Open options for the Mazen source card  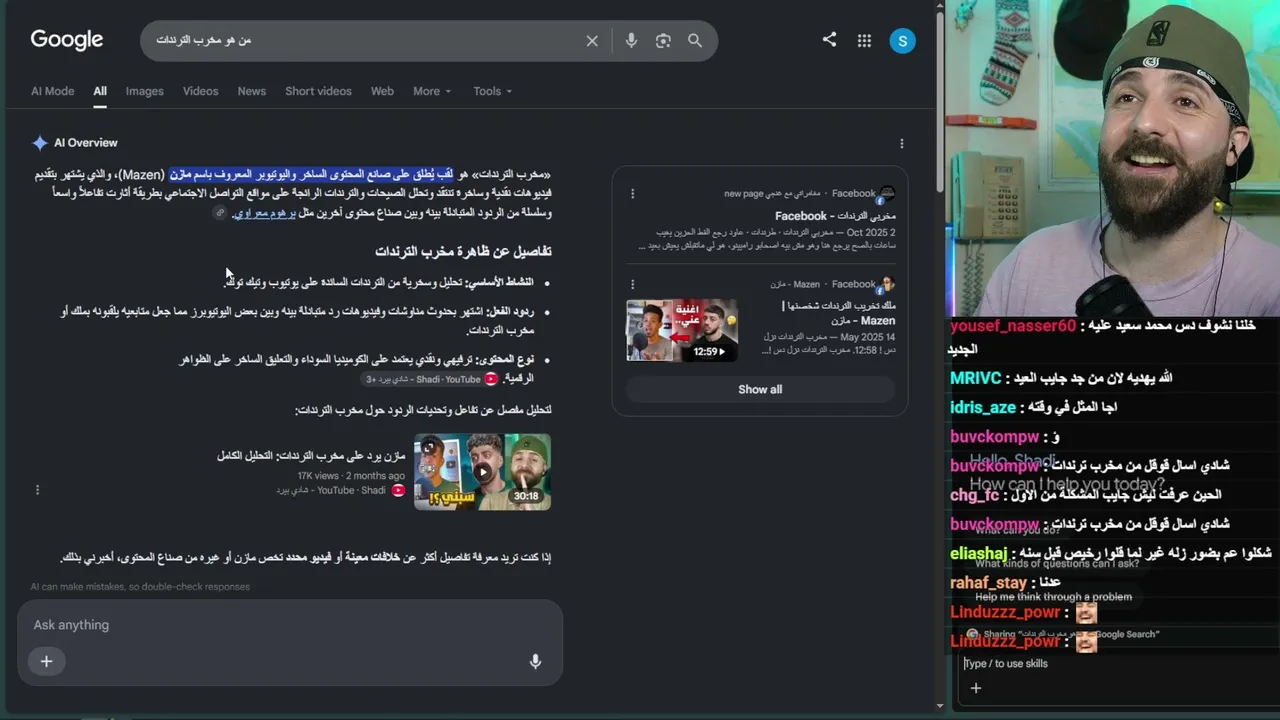(x=632, y=284)
